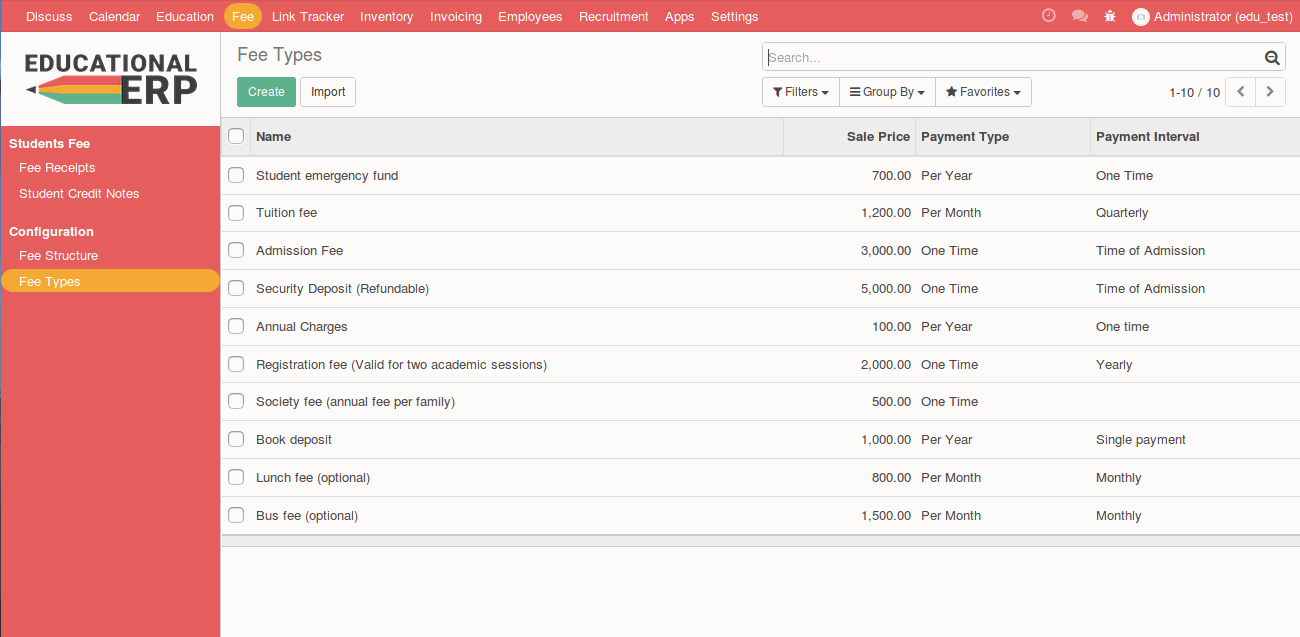Click the Import button
Image resolution: width=1300 pixels, height=637 pixels.
tap(328, 92)
